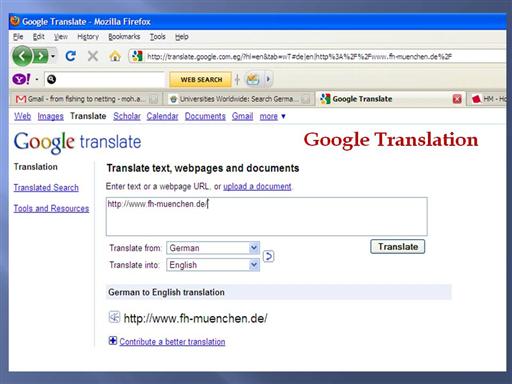
Task: Go back with the green back arrow
Action: click(22, 56)
